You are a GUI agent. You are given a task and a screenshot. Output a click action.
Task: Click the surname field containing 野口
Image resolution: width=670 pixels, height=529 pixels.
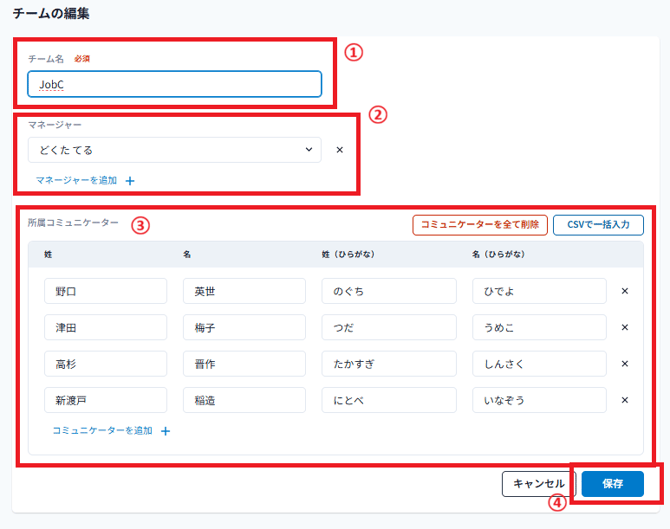105,291
